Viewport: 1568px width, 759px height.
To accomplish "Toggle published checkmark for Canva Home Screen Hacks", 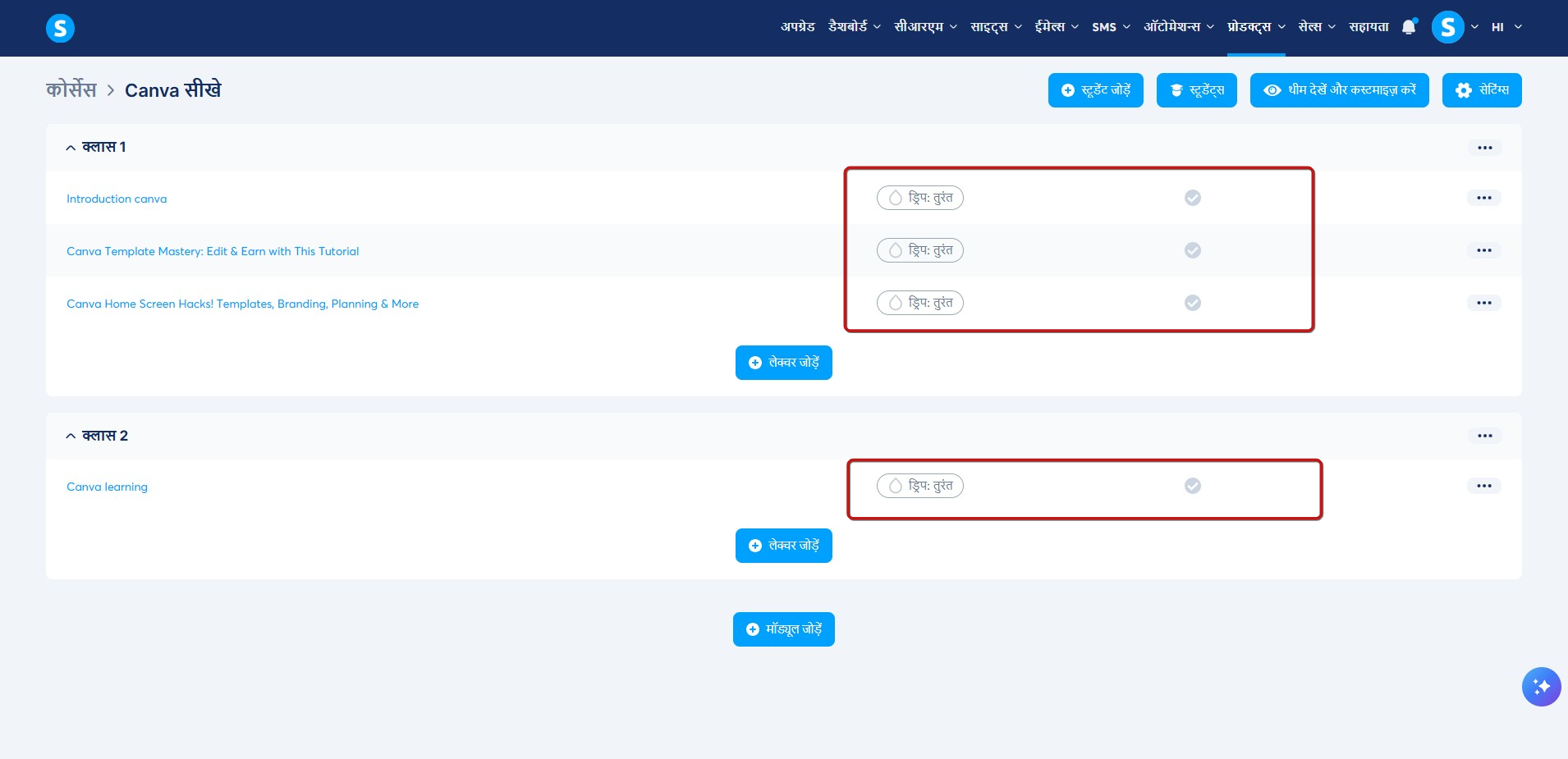I will click(1193, 303).
